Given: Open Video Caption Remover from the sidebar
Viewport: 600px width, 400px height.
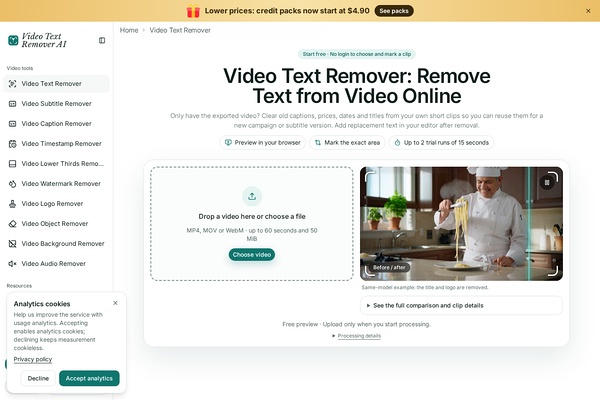Looking at the screenshot, I should (x=56, y=124).
